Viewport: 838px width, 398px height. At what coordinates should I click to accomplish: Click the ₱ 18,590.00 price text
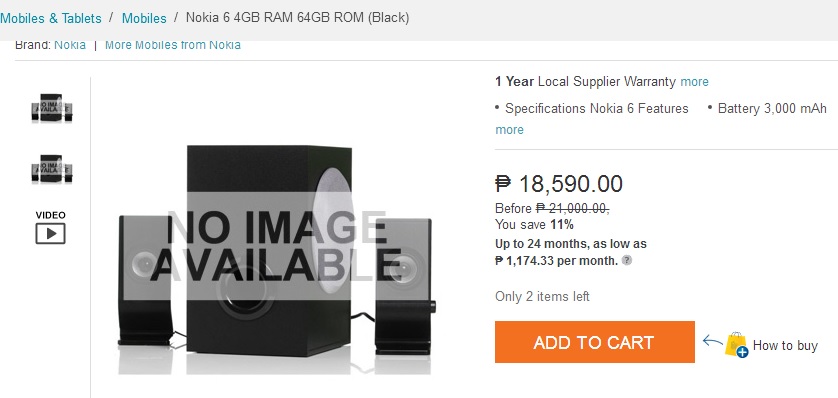point(559,184)
